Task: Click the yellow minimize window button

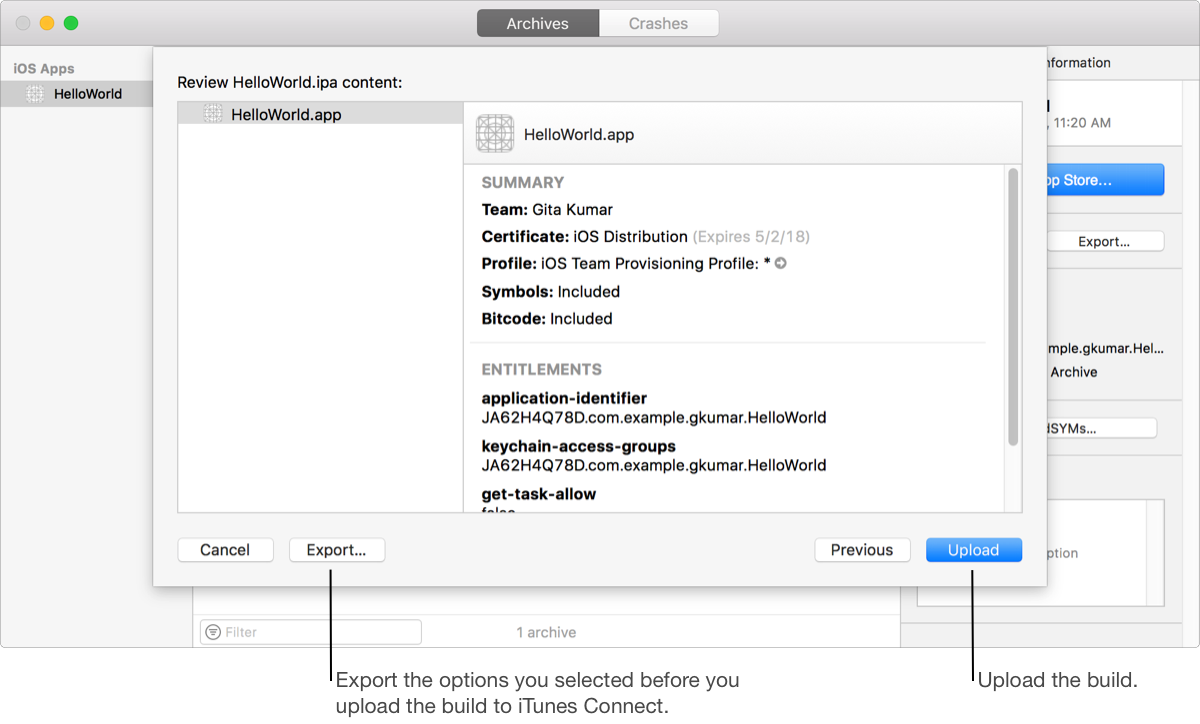Action: tap(46, 23)
